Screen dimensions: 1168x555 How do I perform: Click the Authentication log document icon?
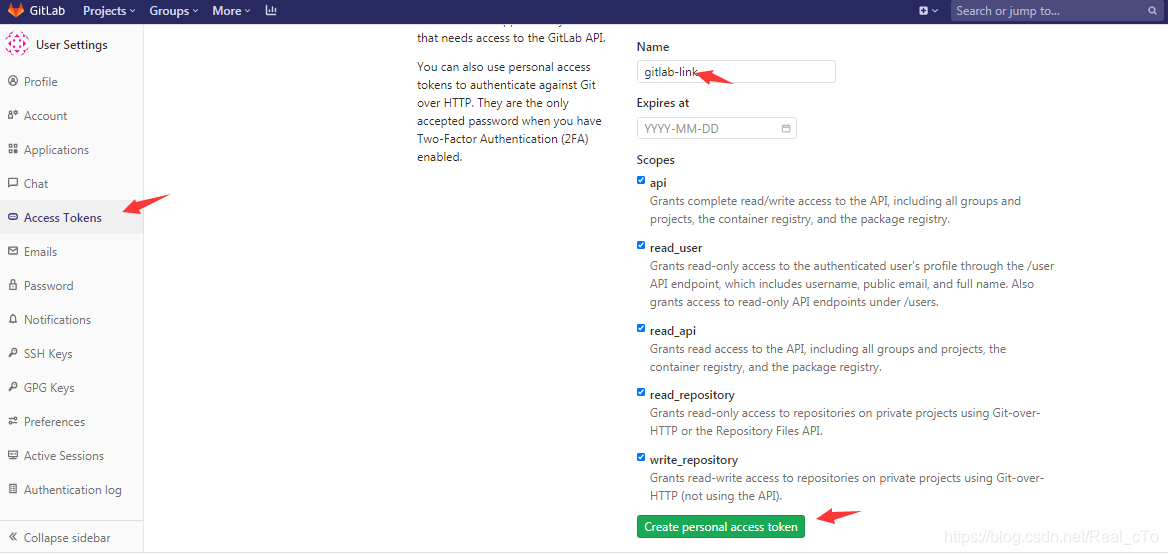coord(13,489)
